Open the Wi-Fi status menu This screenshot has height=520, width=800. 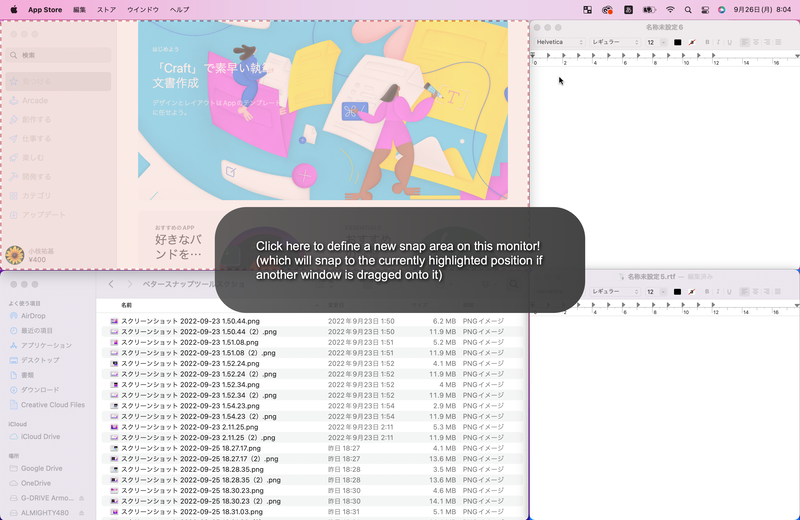click(670, 10)
